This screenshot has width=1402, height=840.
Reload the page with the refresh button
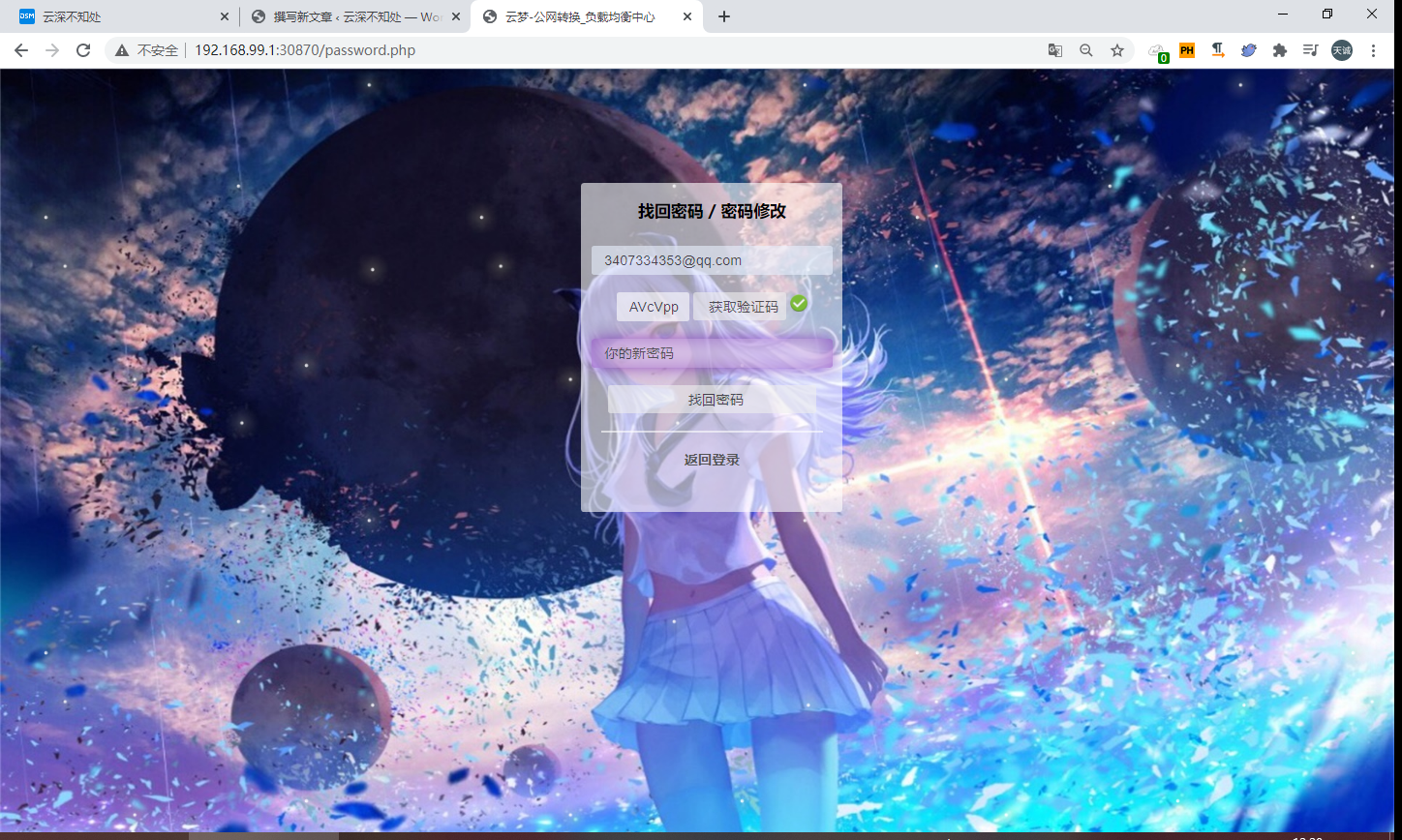83,50
